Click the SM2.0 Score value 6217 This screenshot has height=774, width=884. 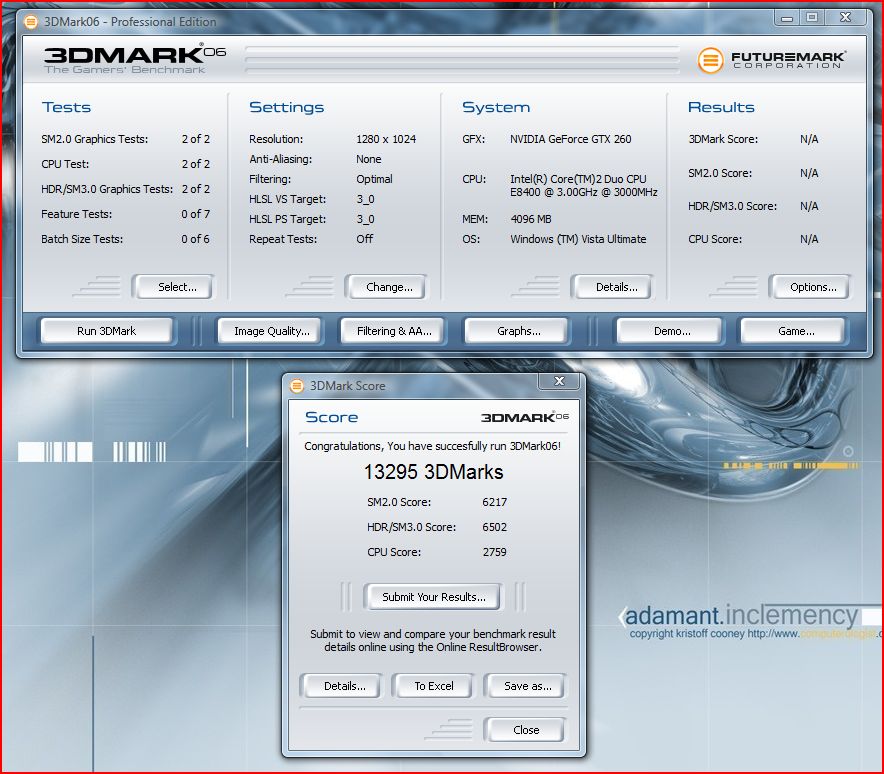494,502
